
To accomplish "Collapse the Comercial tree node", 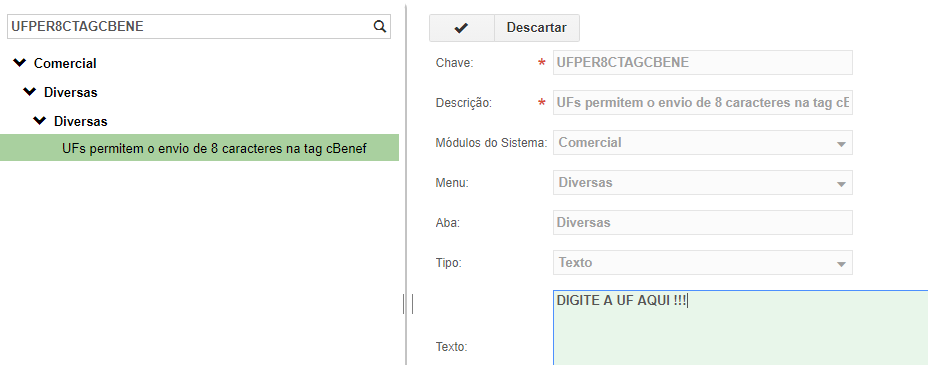I will point(20,62).
